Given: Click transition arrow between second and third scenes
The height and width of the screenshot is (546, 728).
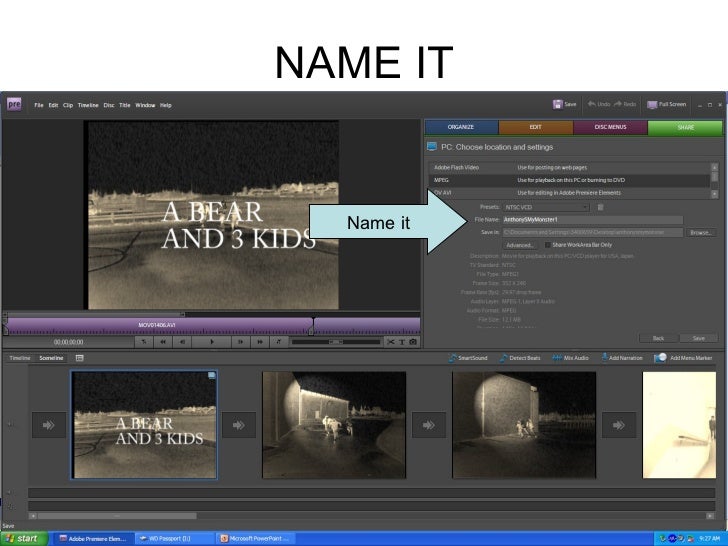Looking at the screenshot, I should pyautogui.click(x=429, y=425).
